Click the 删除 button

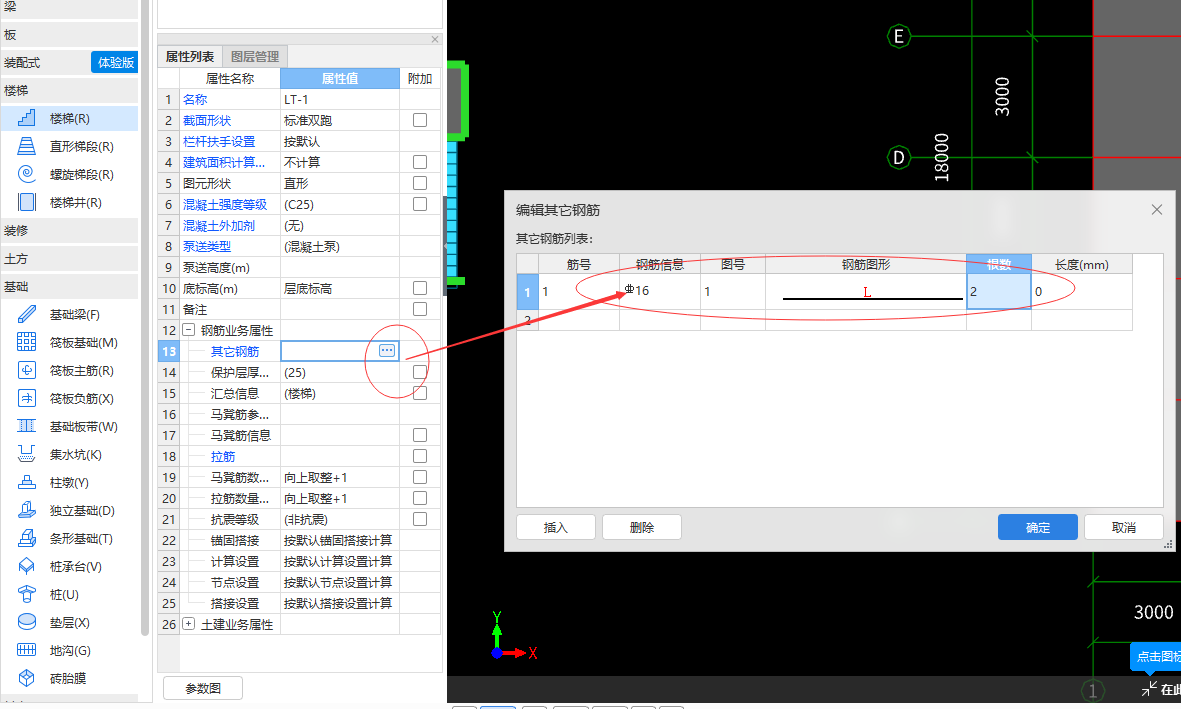(642, 527)
